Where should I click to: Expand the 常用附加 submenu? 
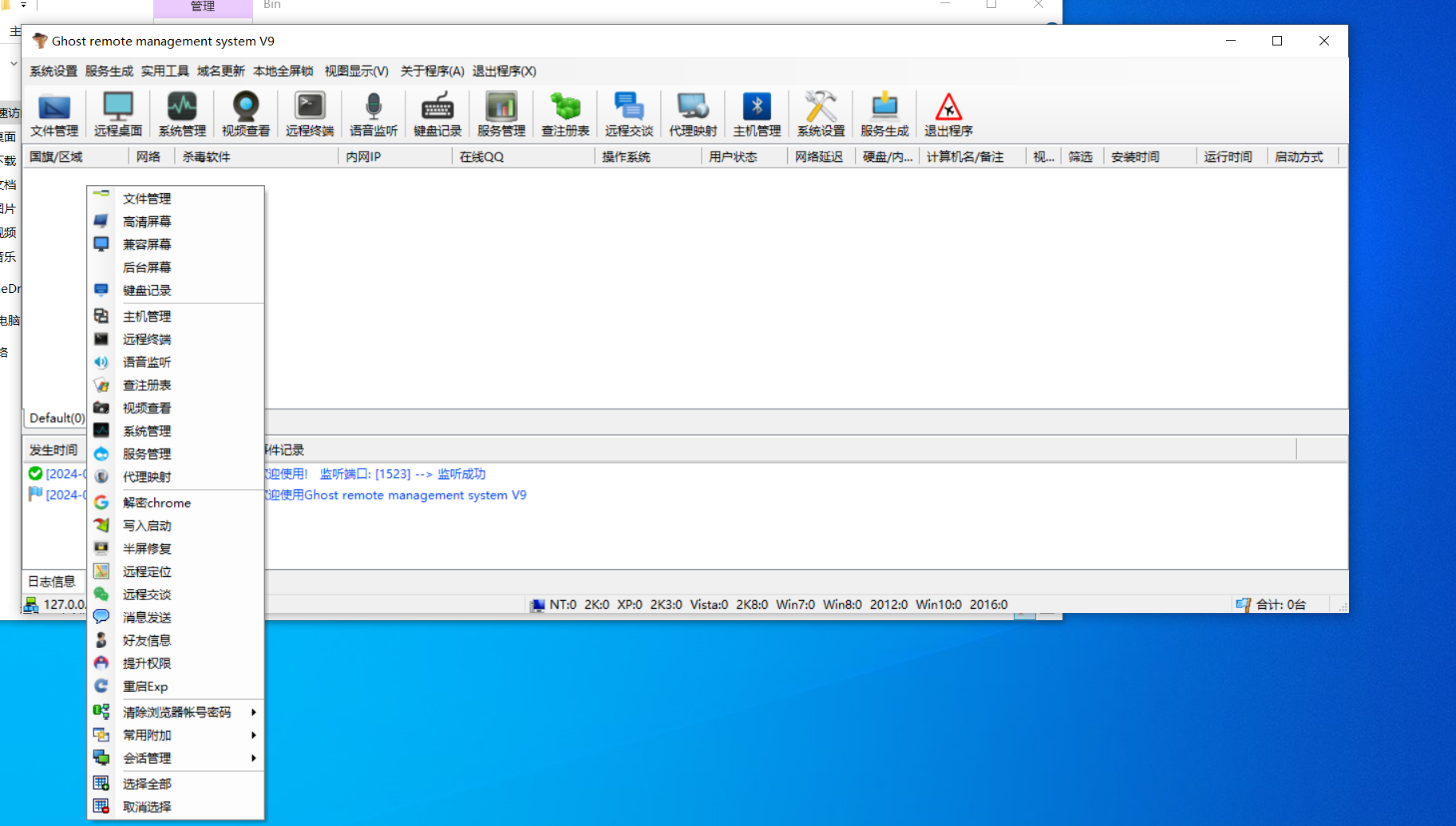(176, 735)
